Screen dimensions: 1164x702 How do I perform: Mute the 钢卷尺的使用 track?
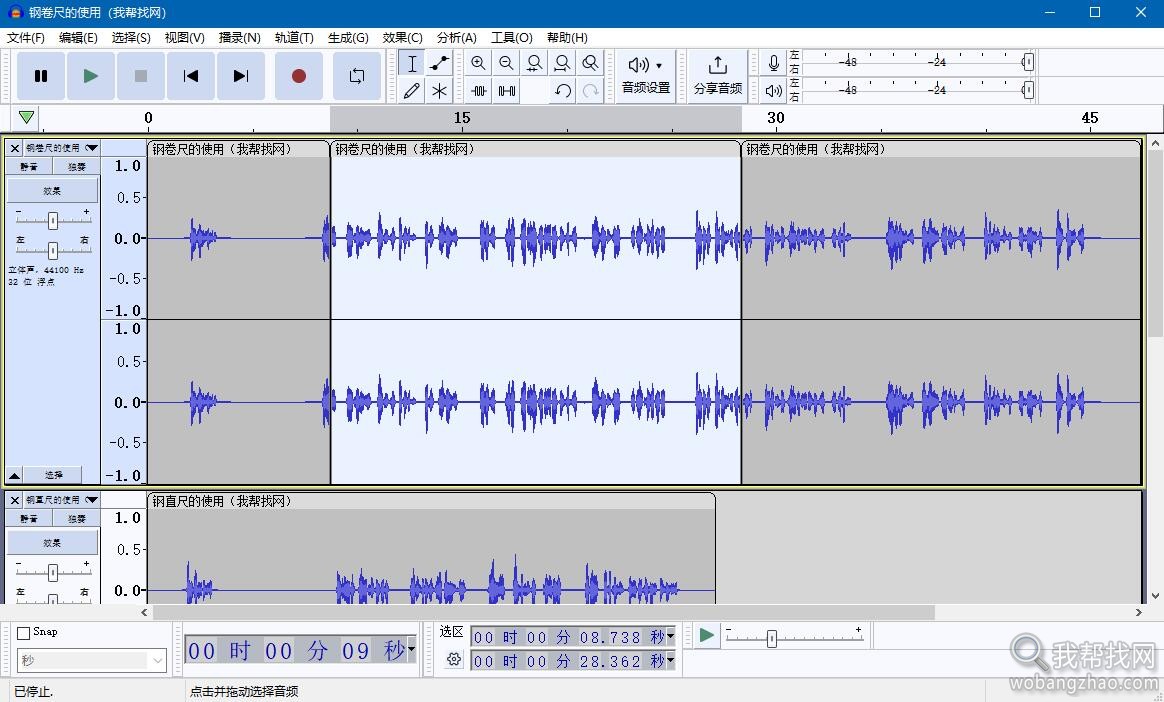coord(29,167)
